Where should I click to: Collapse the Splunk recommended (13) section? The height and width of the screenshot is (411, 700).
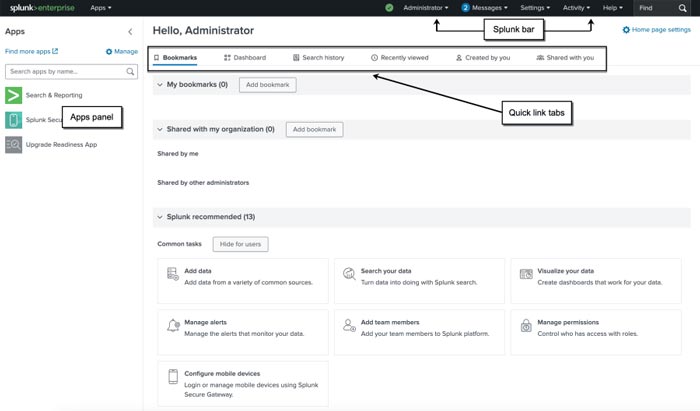coord(159,217)
